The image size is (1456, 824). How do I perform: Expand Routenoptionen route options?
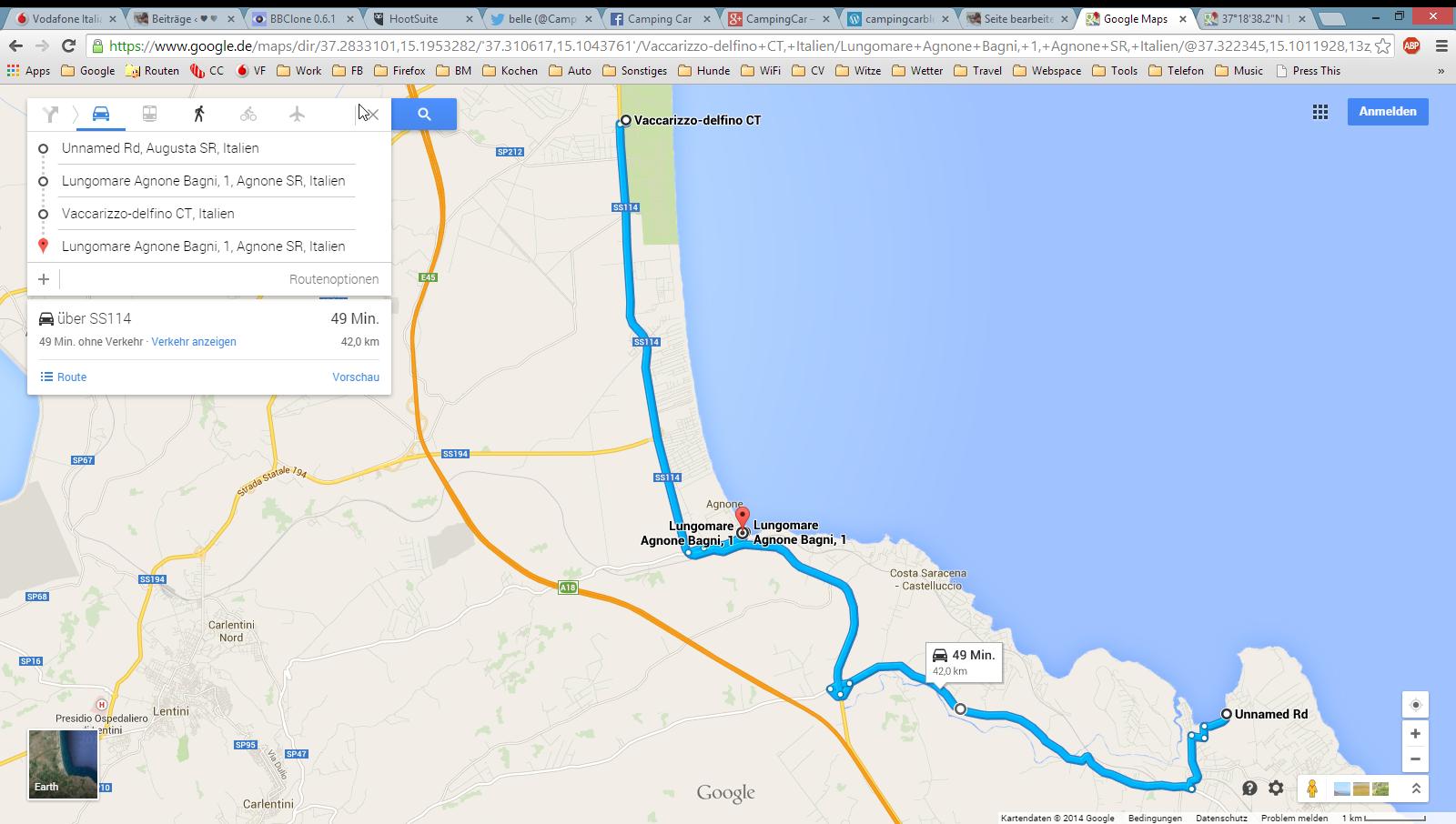(x=334, y=279)
